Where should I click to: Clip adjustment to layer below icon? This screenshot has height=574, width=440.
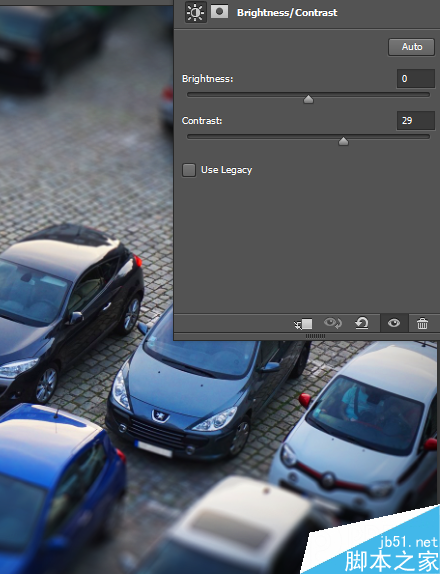tap(303, 324)
